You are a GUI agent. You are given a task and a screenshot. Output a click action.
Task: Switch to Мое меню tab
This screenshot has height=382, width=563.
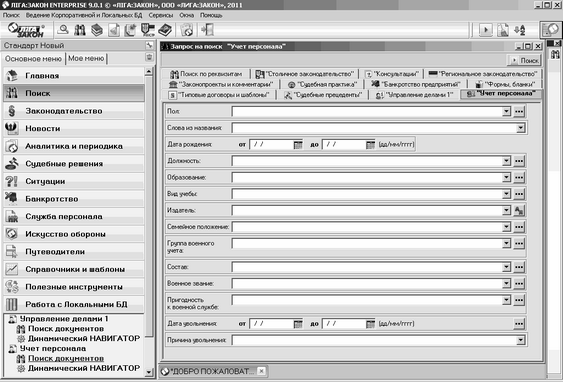tap(86, 59)
